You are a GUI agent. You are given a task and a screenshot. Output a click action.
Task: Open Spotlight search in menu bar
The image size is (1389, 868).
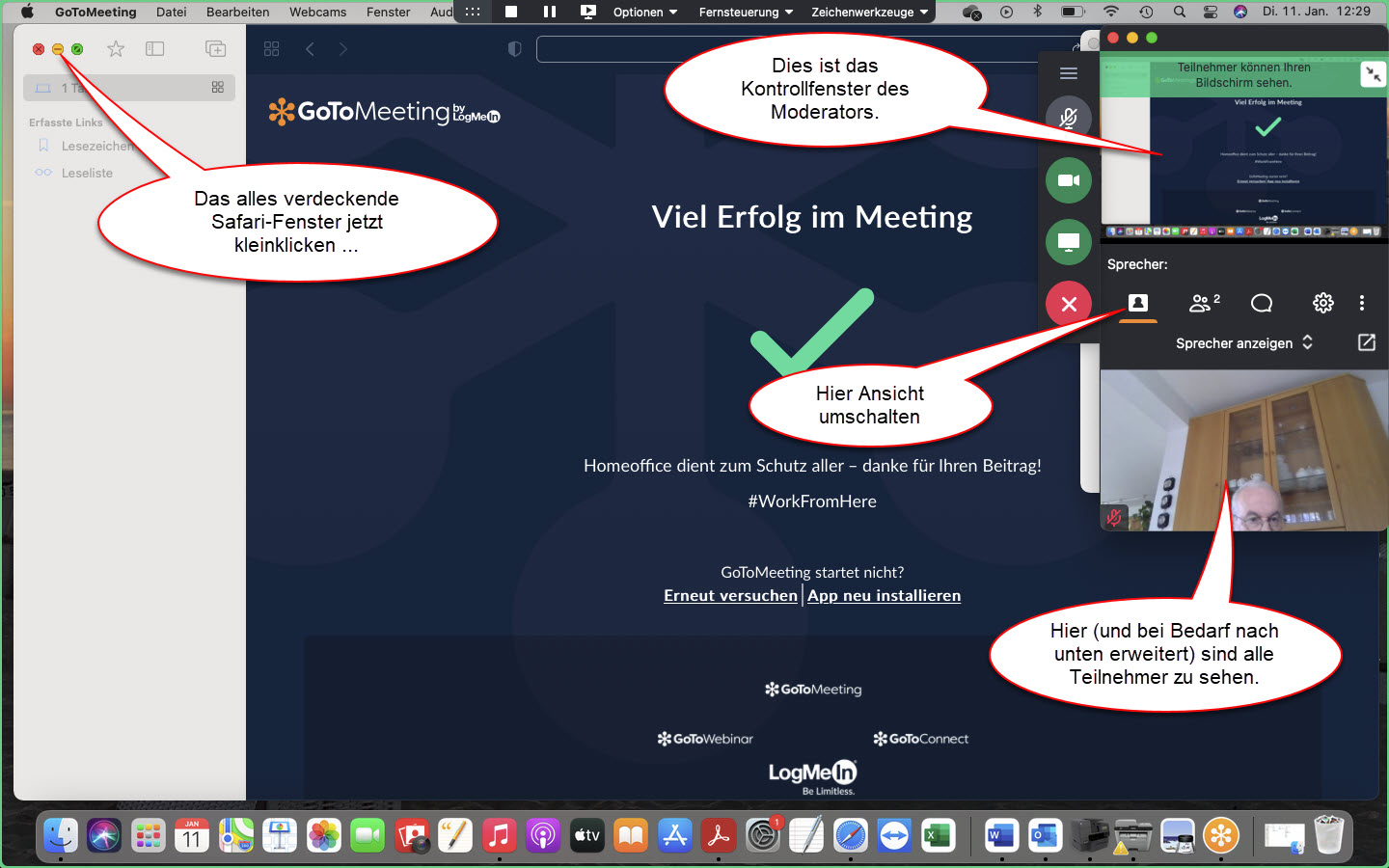(1179, 12)
